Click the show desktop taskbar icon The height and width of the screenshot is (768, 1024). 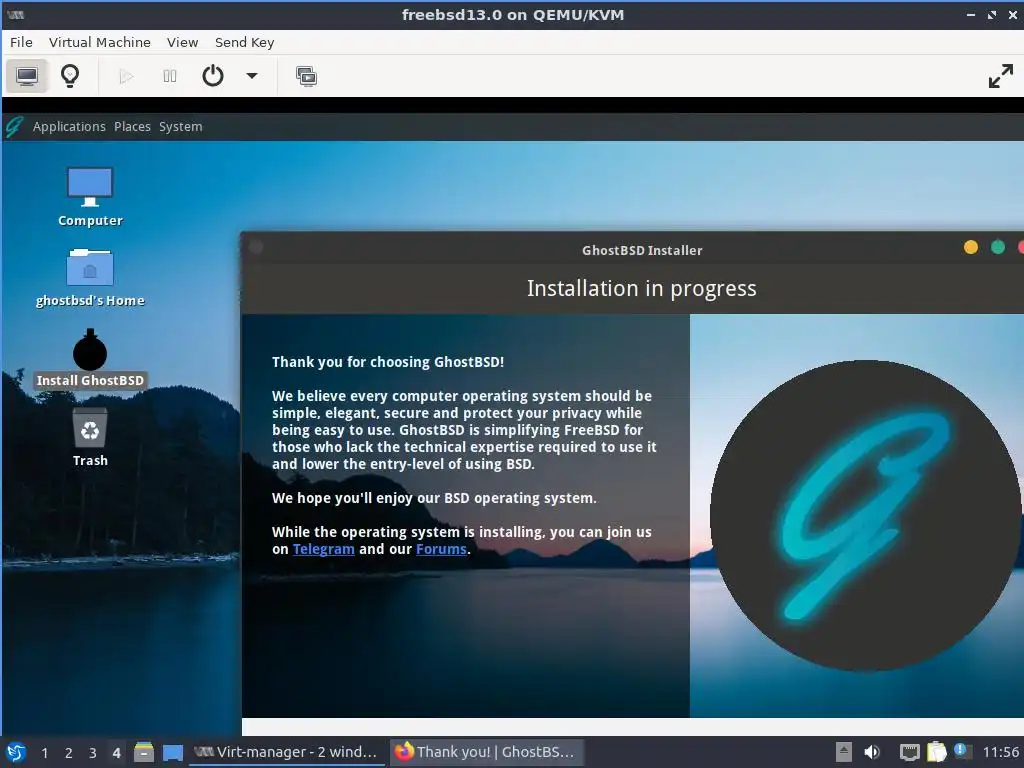pos(172,752)
